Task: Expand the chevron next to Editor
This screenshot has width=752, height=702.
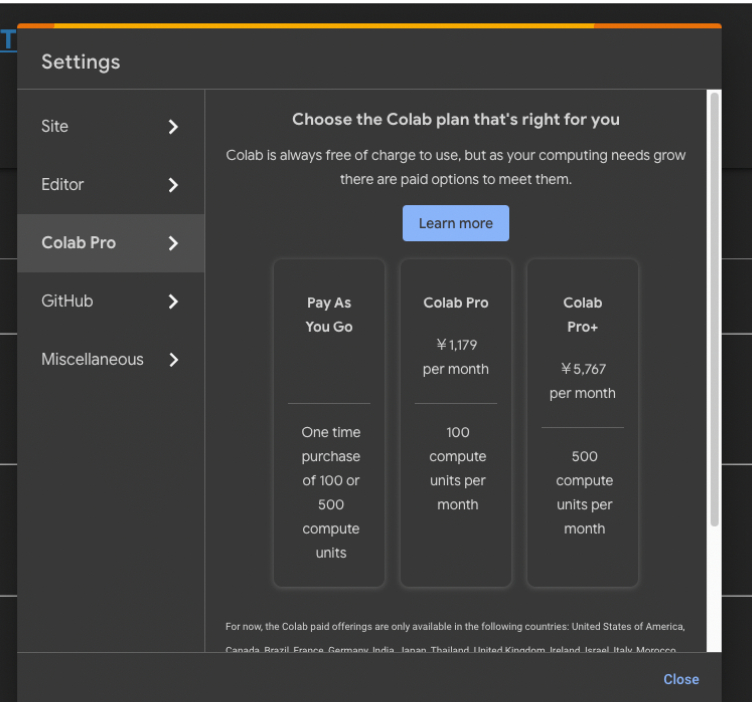Action: point(173,185)
